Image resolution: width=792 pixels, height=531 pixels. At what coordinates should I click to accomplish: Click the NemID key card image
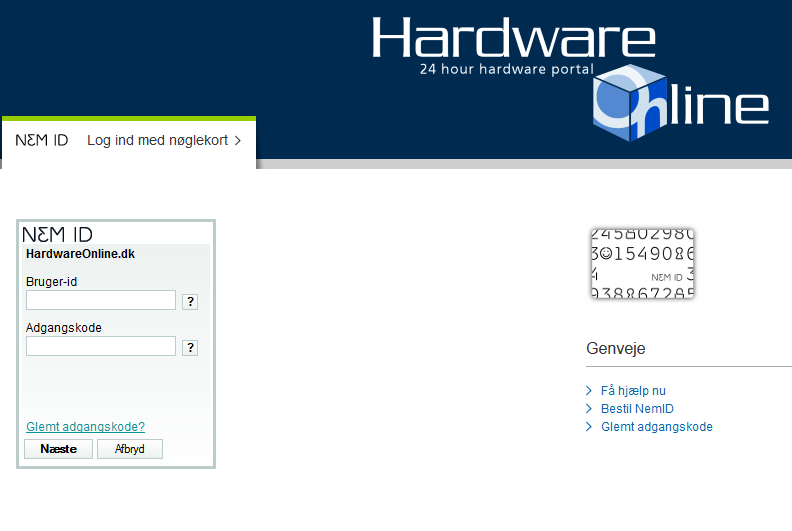coord(642,263)
